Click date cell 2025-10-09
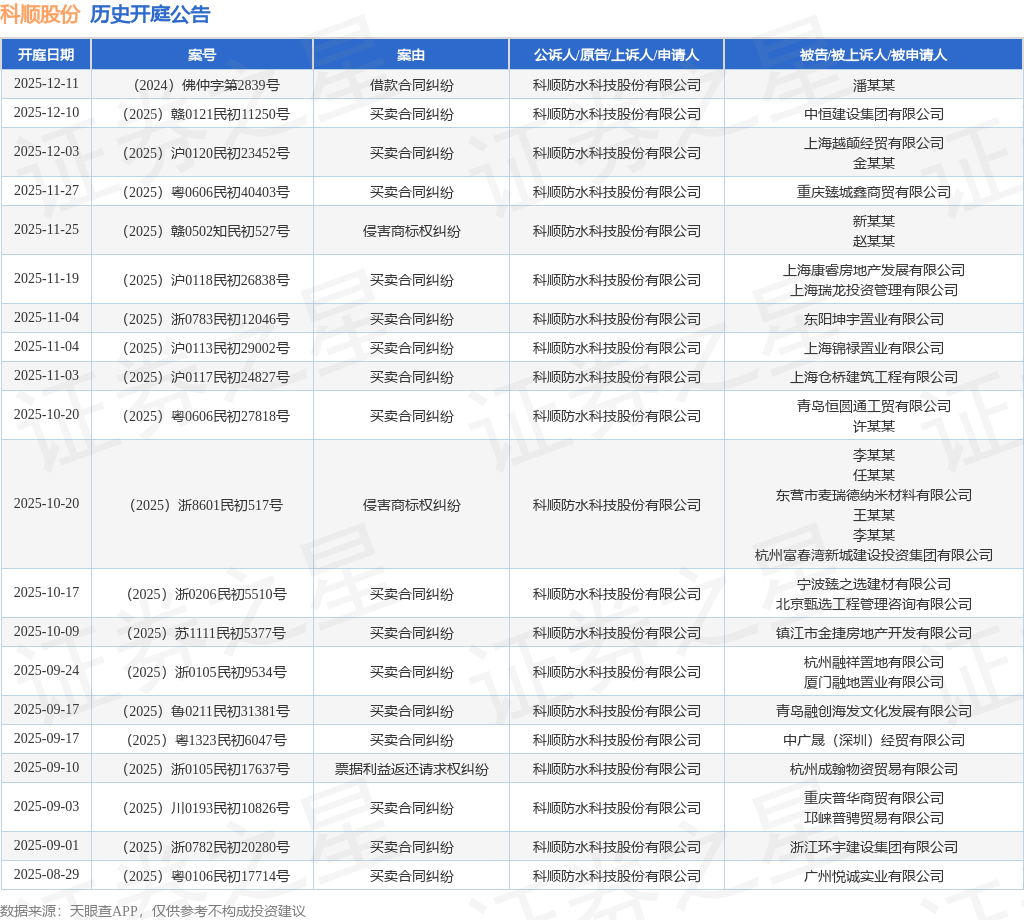This screenshot has height=920, width=1024. 46,632
